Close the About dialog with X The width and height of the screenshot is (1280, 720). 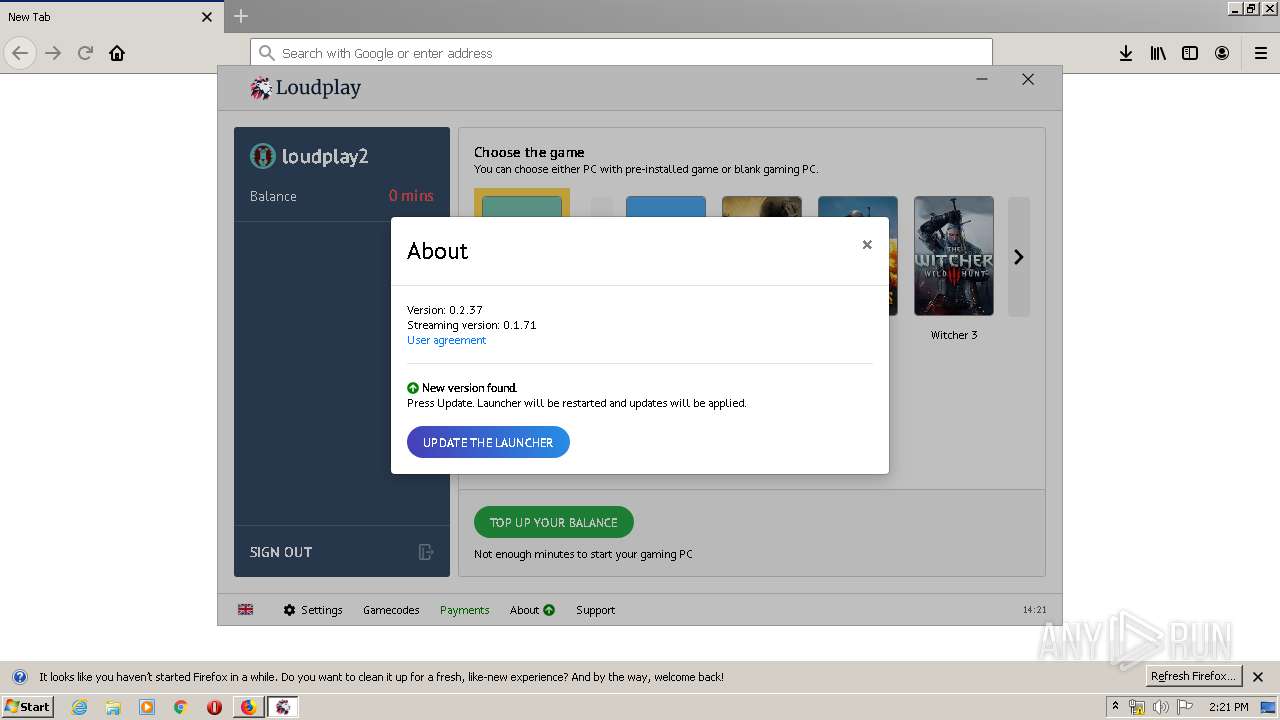click(867, 244)
